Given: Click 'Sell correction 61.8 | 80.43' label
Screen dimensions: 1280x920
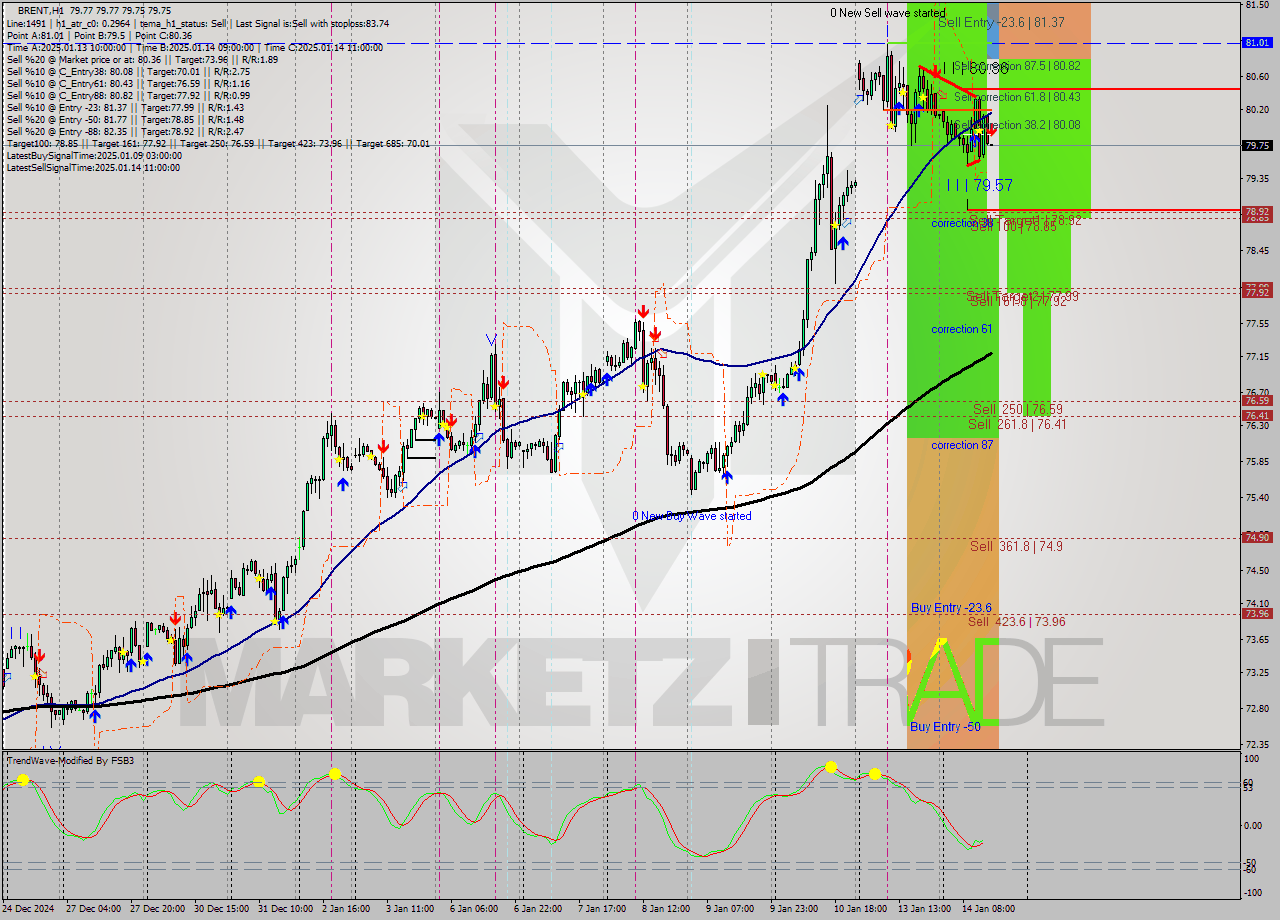Looking at the screenshot, I should (x=1017, y=97).
